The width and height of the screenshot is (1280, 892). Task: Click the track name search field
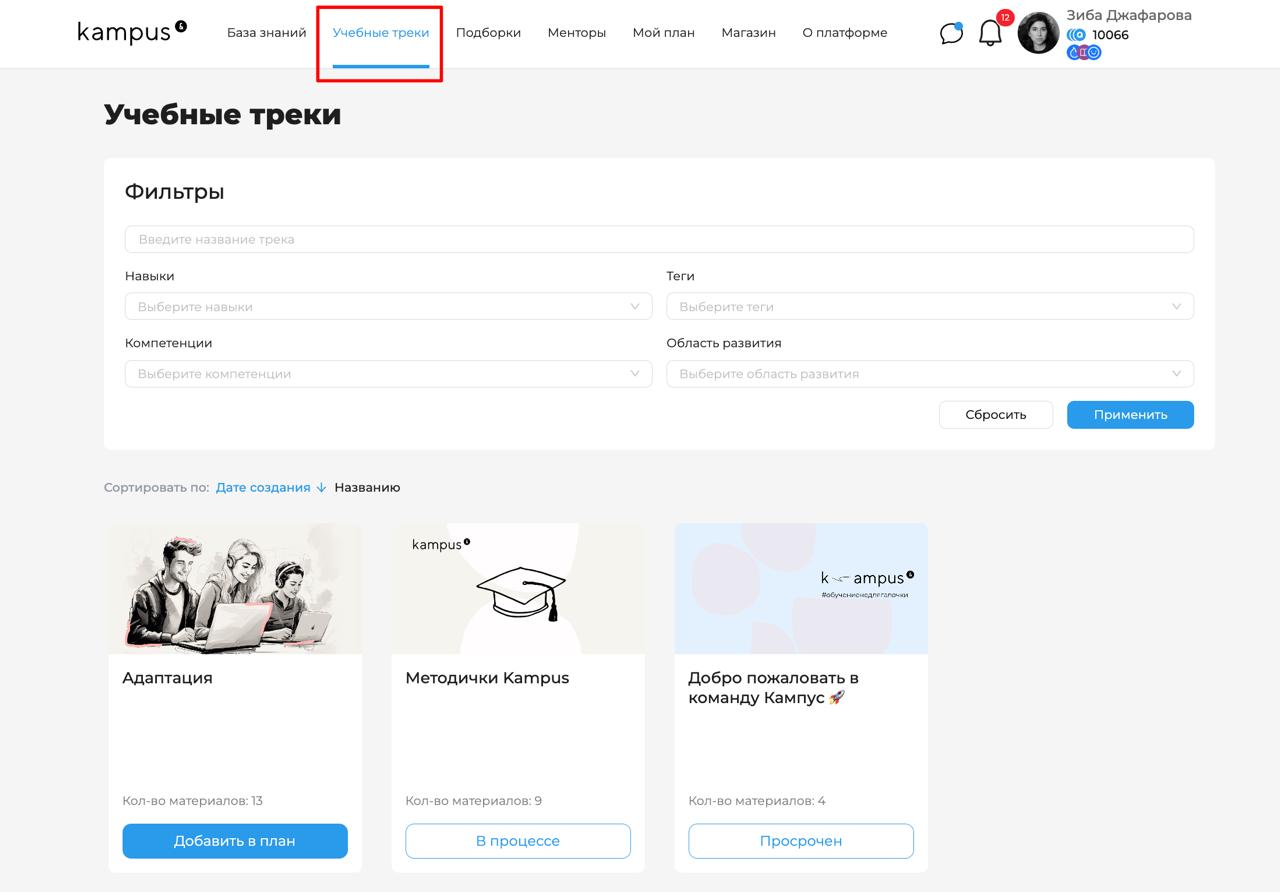click(x=658, y=239)
